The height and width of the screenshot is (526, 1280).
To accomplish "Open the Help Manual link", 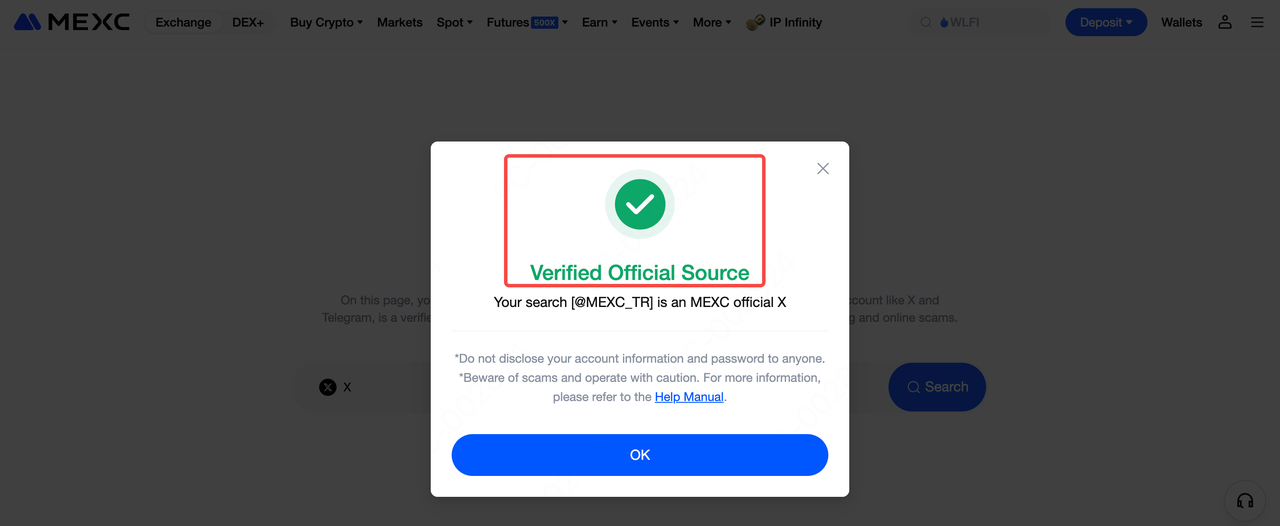I will [689, 397].
